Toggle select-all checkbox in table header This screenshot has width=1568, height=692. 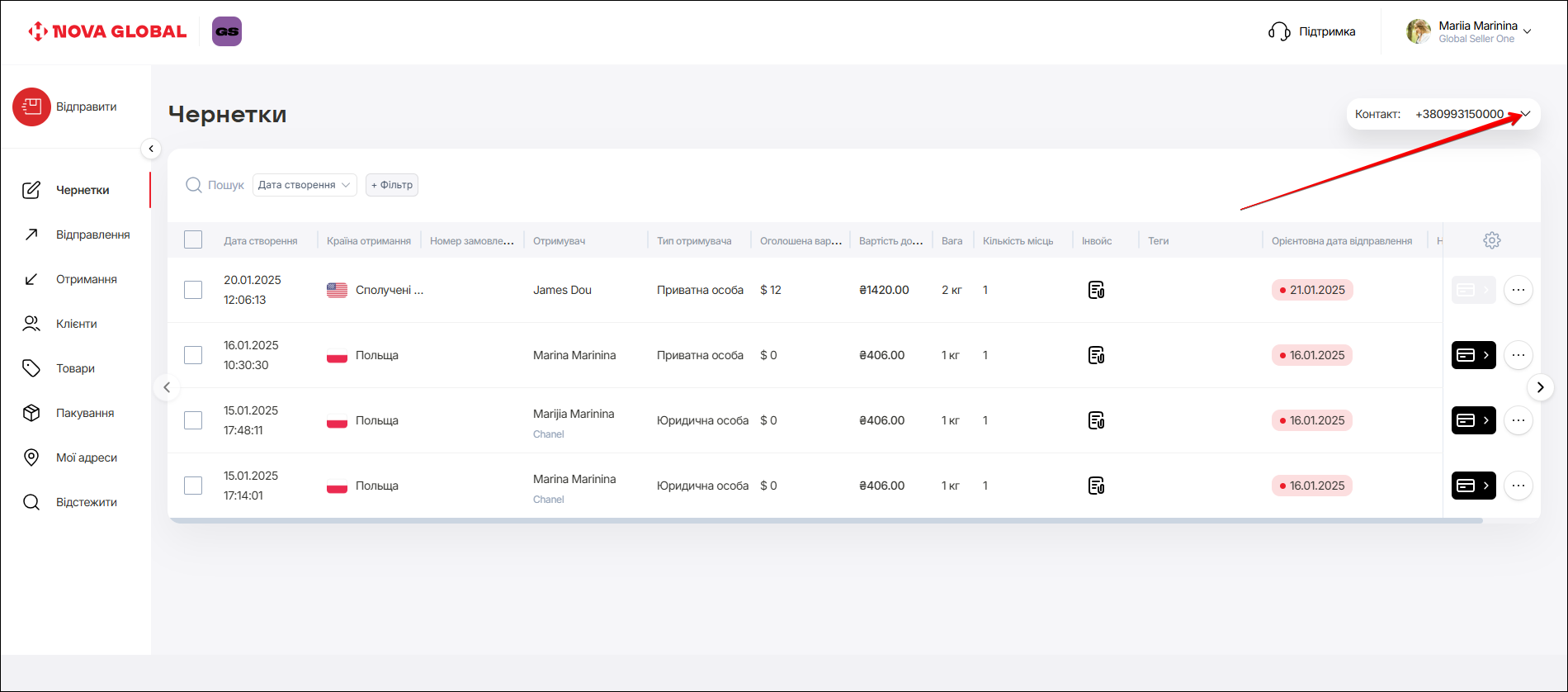click(193, 240)
